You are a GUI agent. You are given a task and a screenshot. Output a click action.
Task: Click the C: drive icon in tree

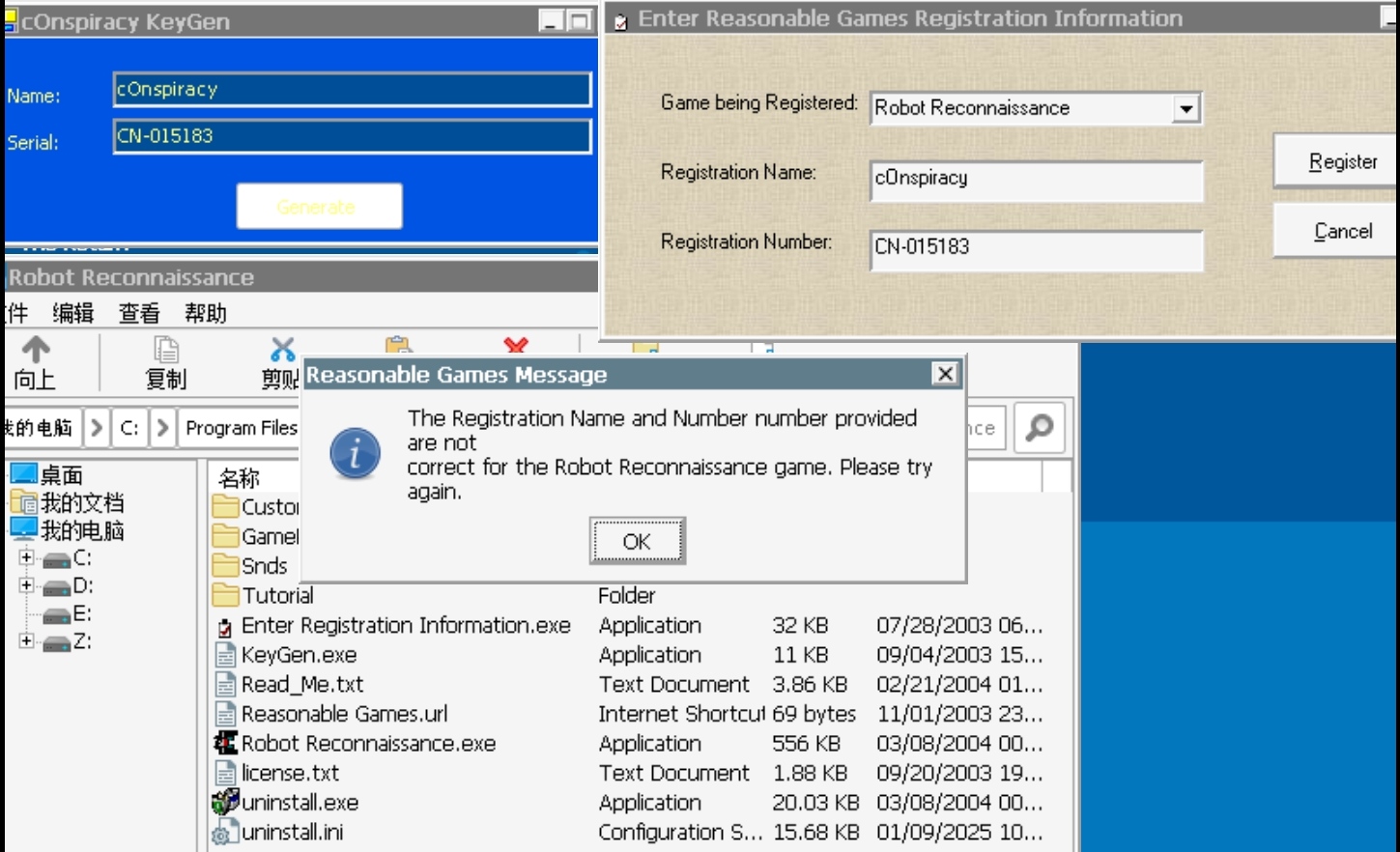pyautogui.click(x=57, y=559)
